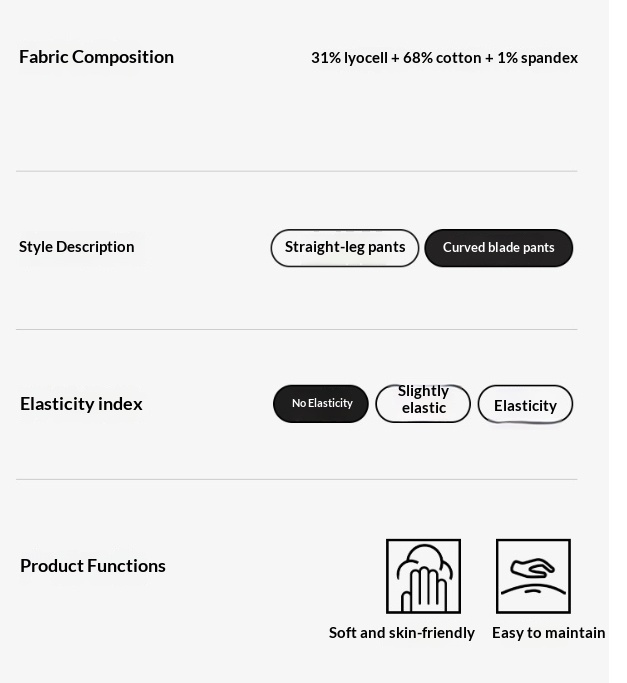This screenshot has height=683, width=627.
Task: Click the Style Description label
Action: pyautogui.click(x=77, y=247)
